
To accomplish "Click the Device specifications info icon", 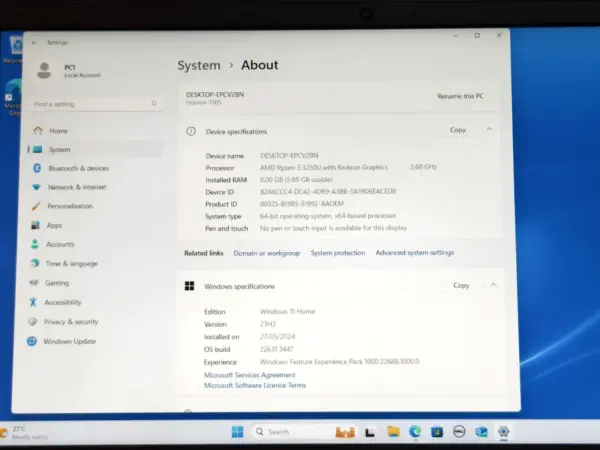I will 191,131.
